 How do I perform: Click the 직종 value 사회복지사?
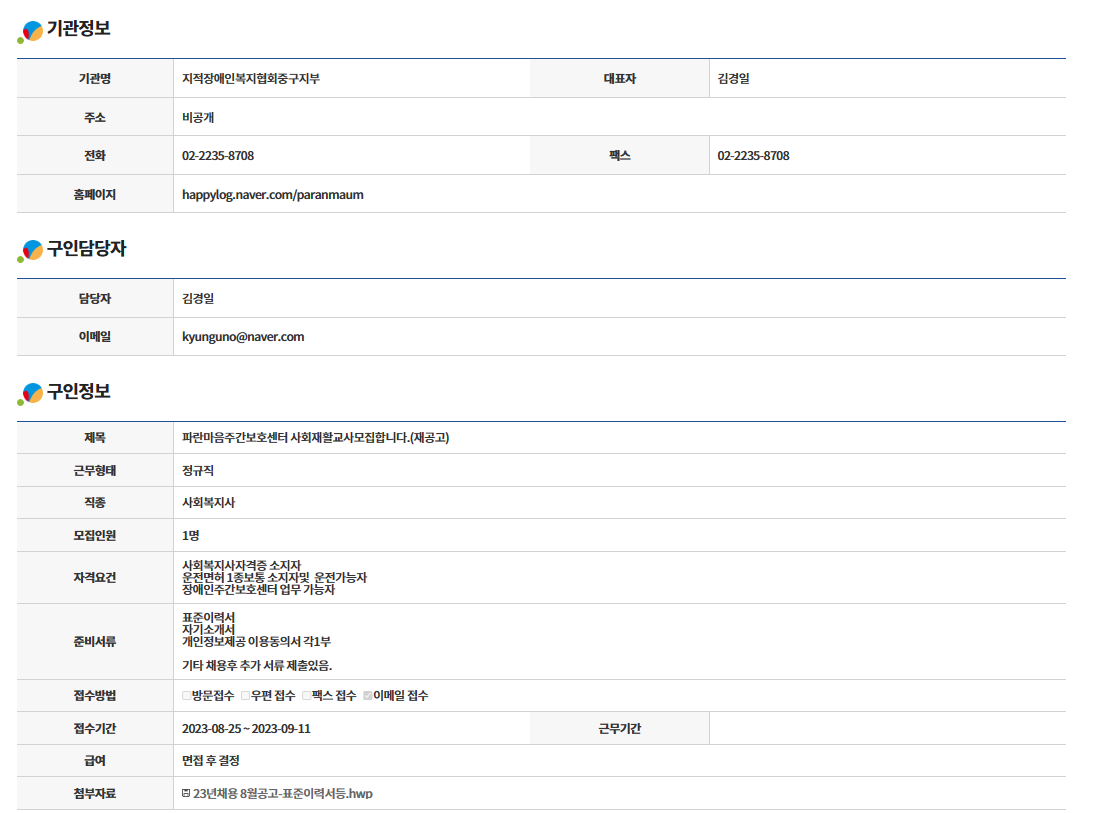pyautogui.click(x=208, y=503)
